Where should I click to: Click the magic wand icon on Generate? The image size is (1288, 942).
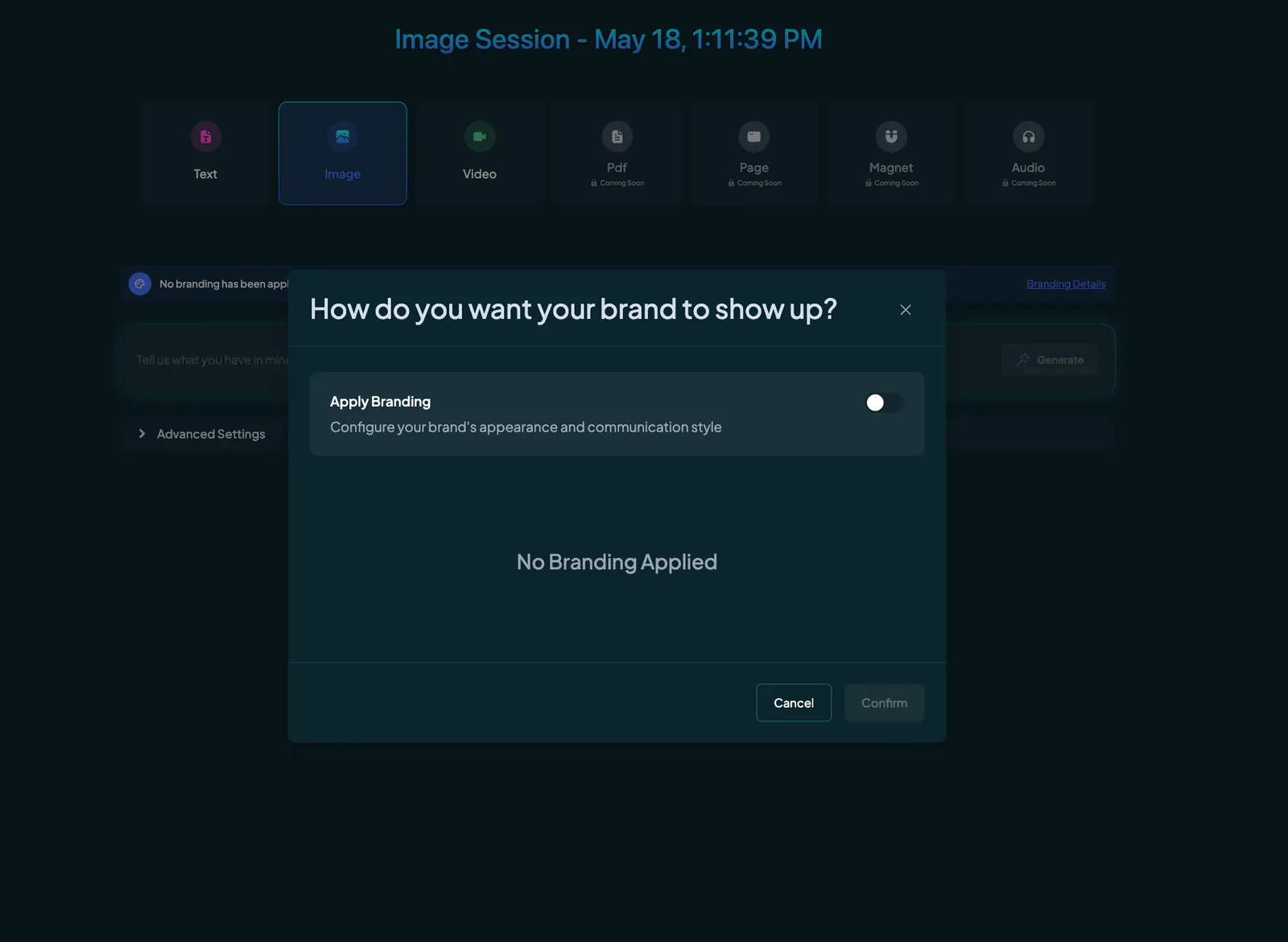pos(1023,360)
